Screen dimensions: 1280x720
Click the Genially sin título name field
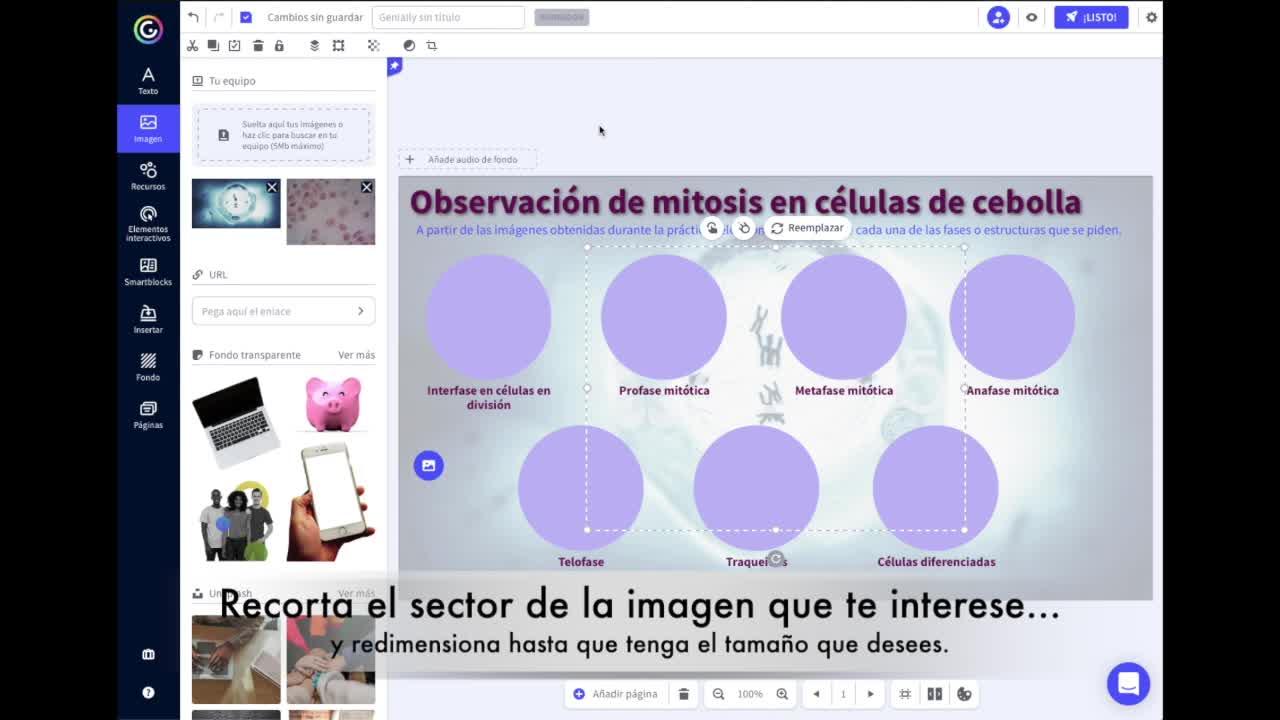[x=448, y=17]
